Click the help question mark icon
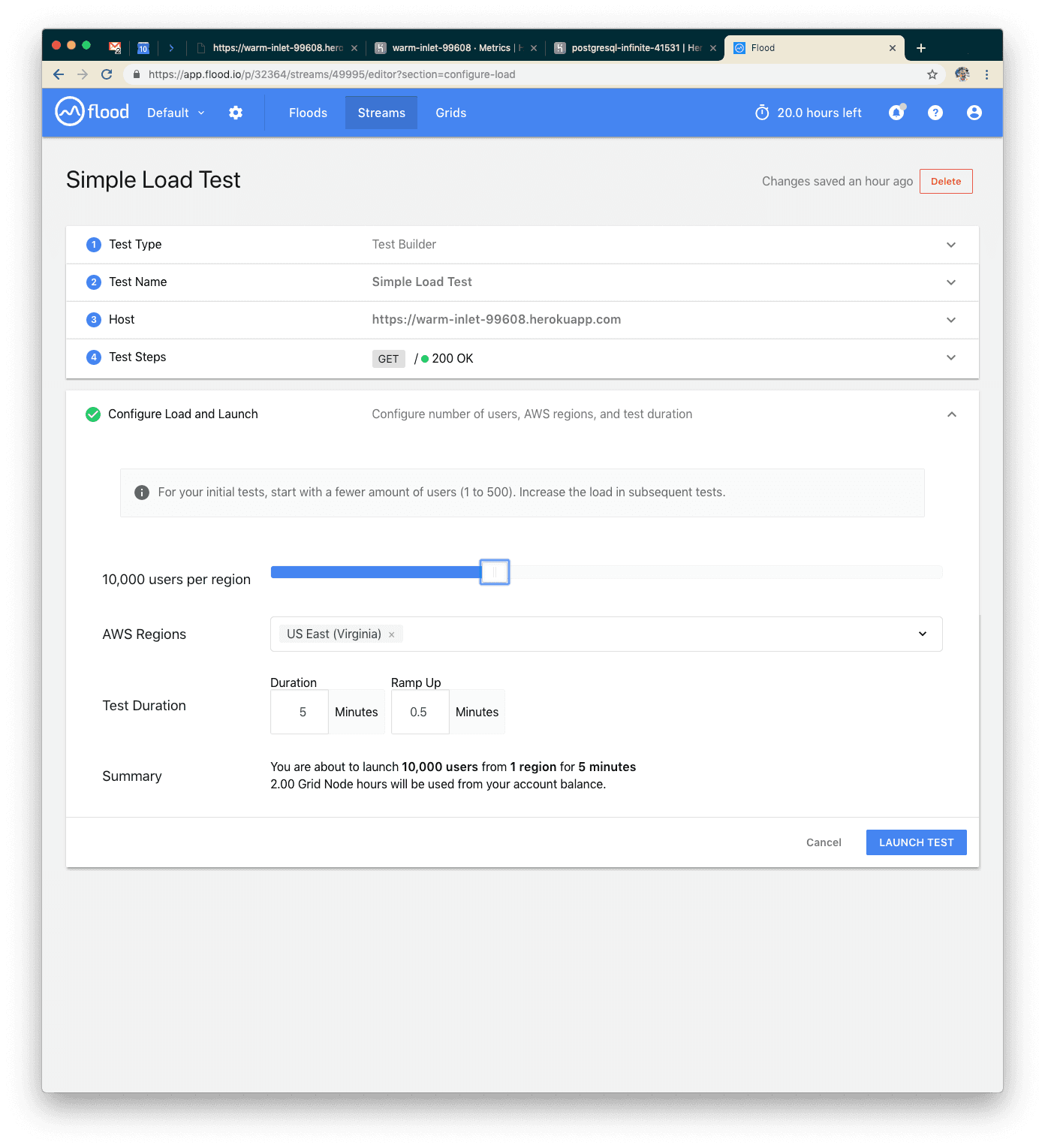The image size is (1045, 1148). 935,113
